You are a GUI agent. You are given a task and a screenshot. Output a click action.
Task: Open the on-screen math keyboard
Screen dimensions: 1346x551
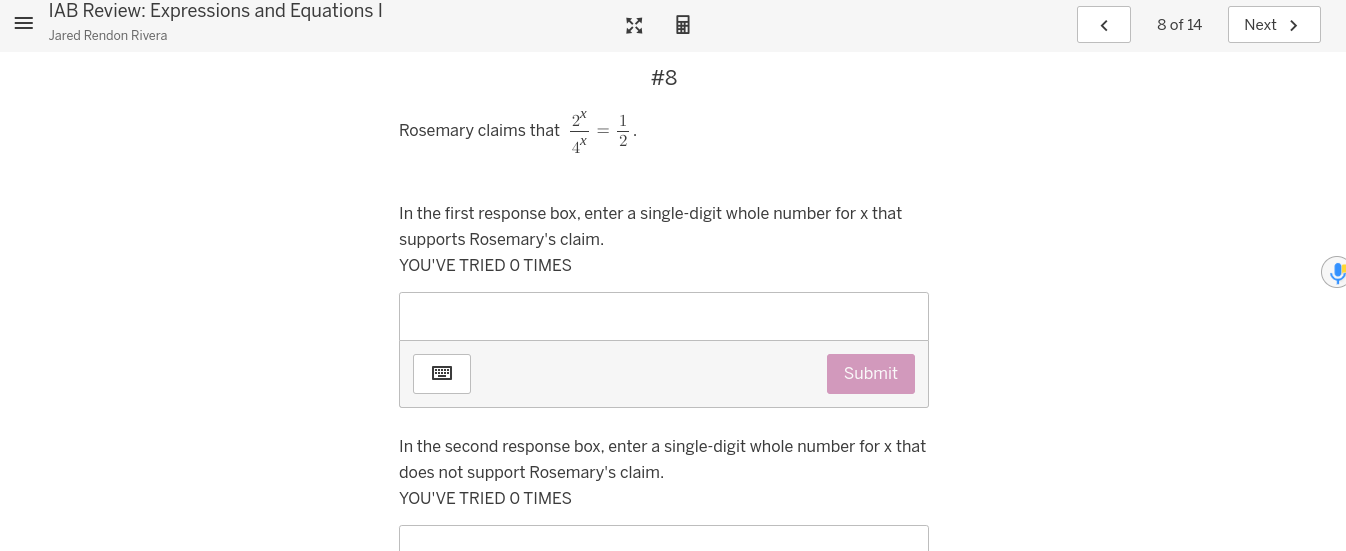[x=441, y=374]
